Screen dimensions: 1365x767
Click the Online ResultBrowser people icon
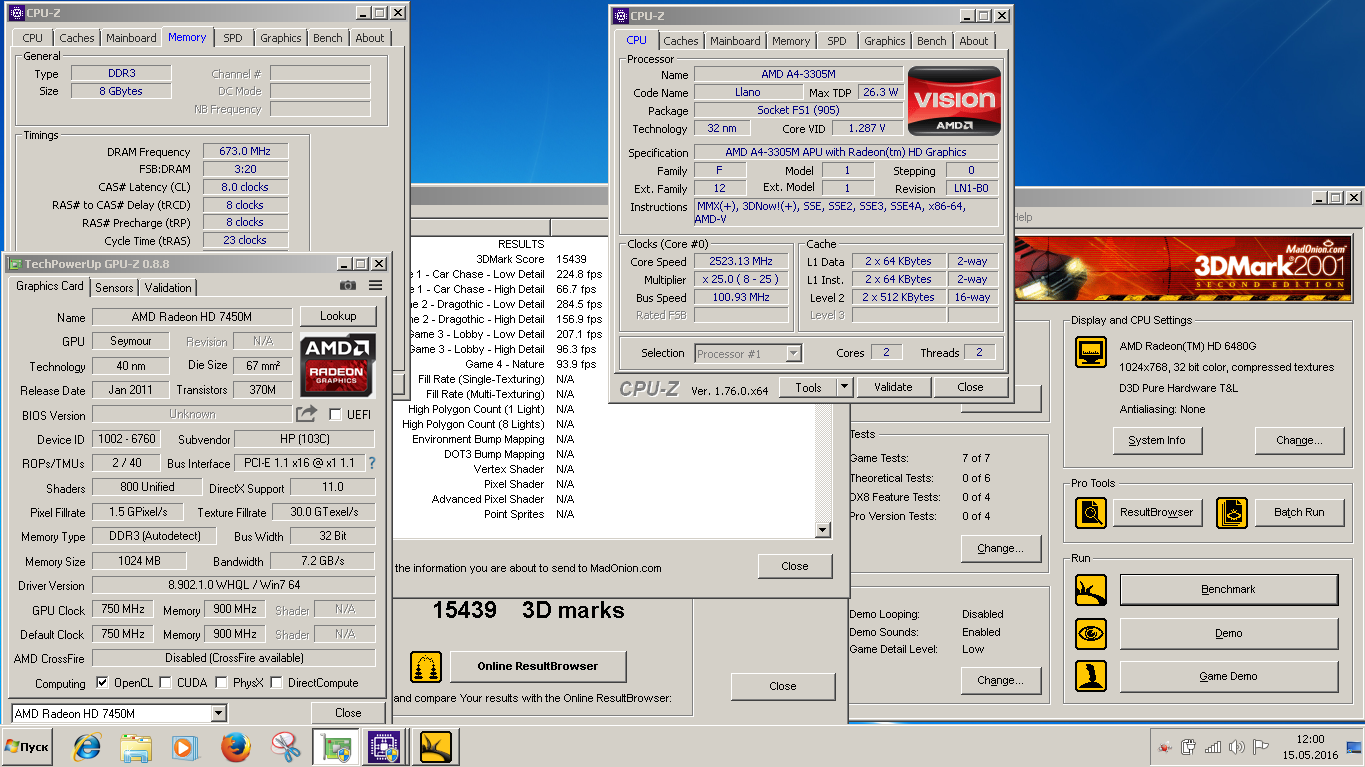point(426,667)
